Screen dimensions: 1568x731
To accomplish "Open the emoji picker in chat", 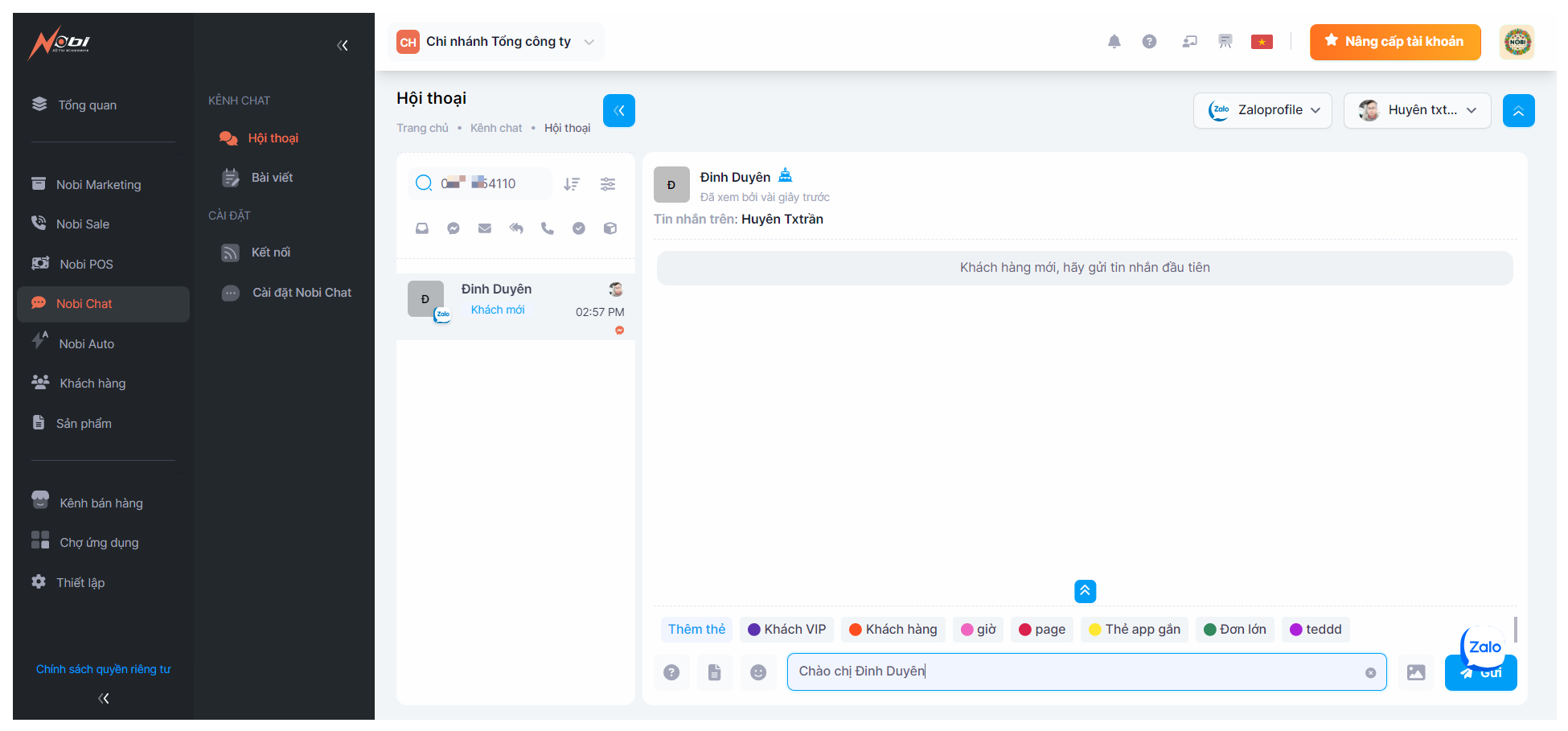I will pyautogui.click(x=757, y=672).
